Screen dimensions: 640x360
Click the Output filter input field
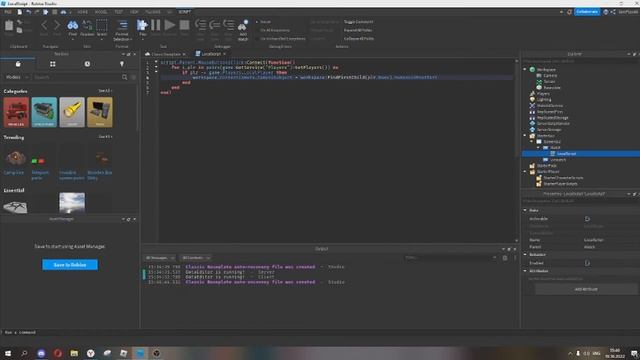coord(451,258)
